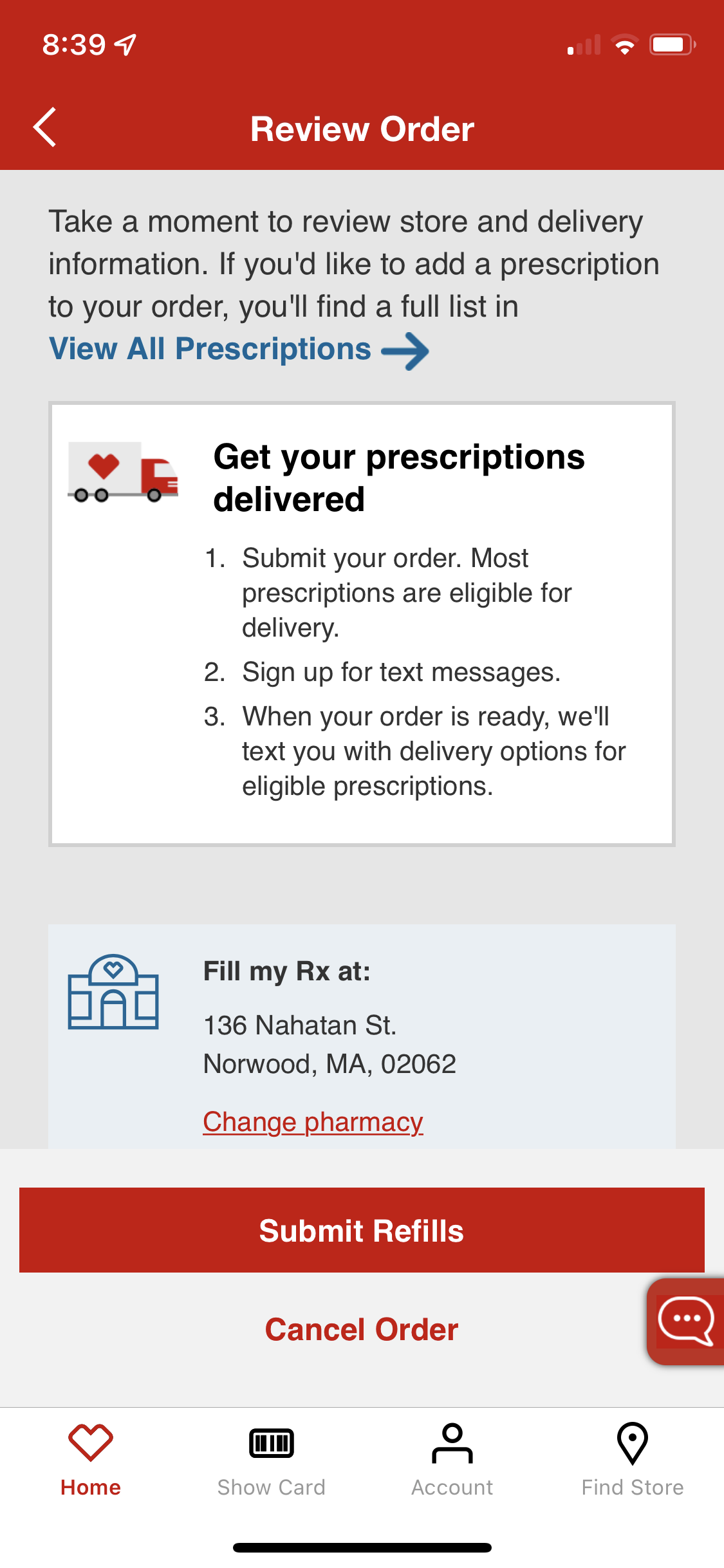Viewport: 724px width, 1568px height.
Task: Tap Cancel Order
Action: coord(362,1329)
